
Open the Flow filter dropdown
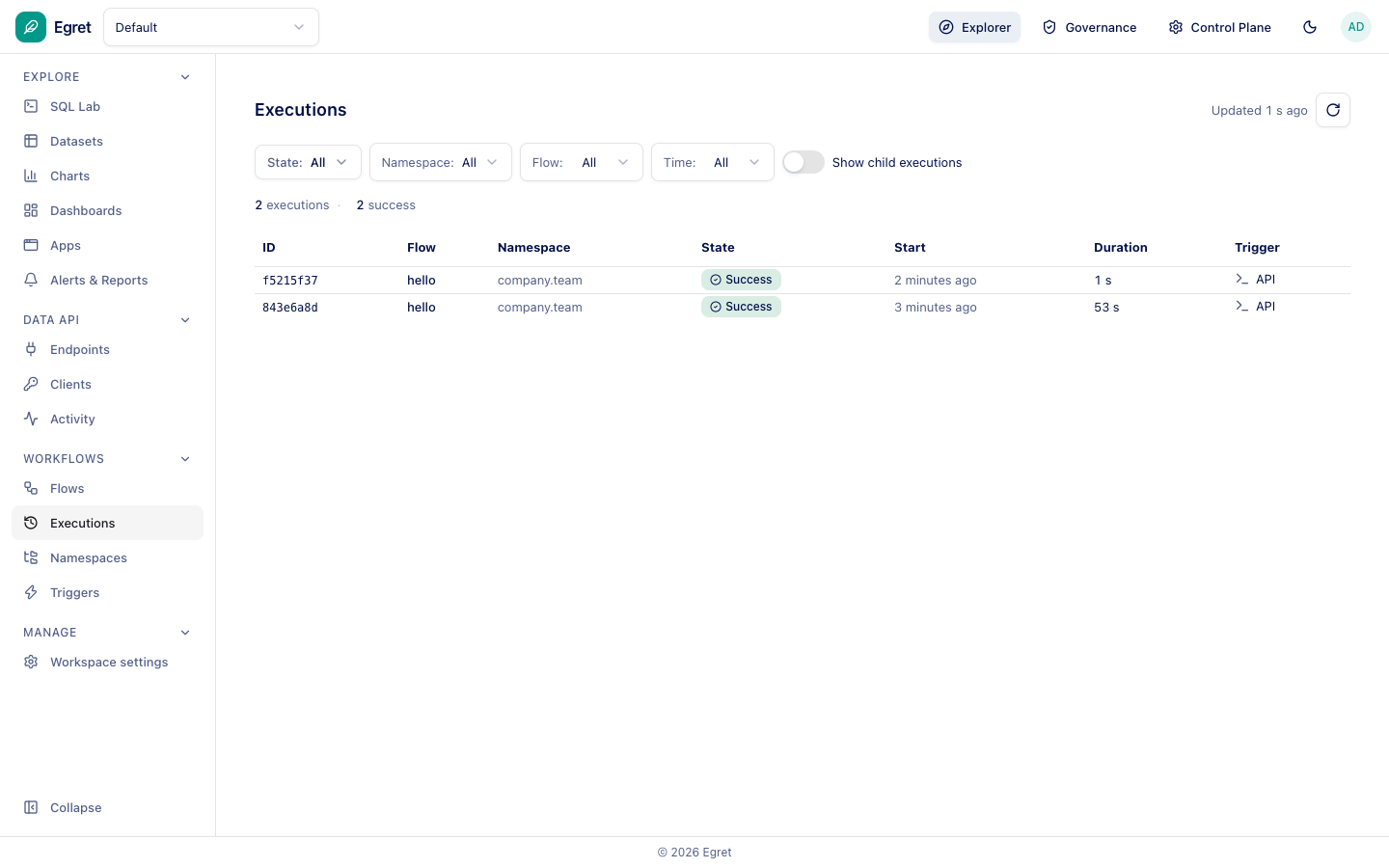point(582,162)
